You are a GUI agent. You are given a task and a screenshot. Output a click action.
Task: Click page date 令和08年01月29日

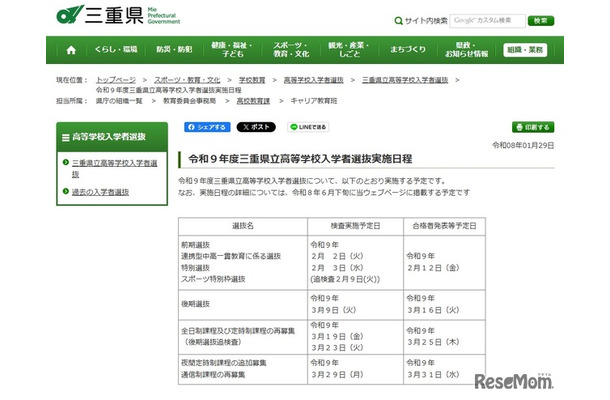coord(523,146)
